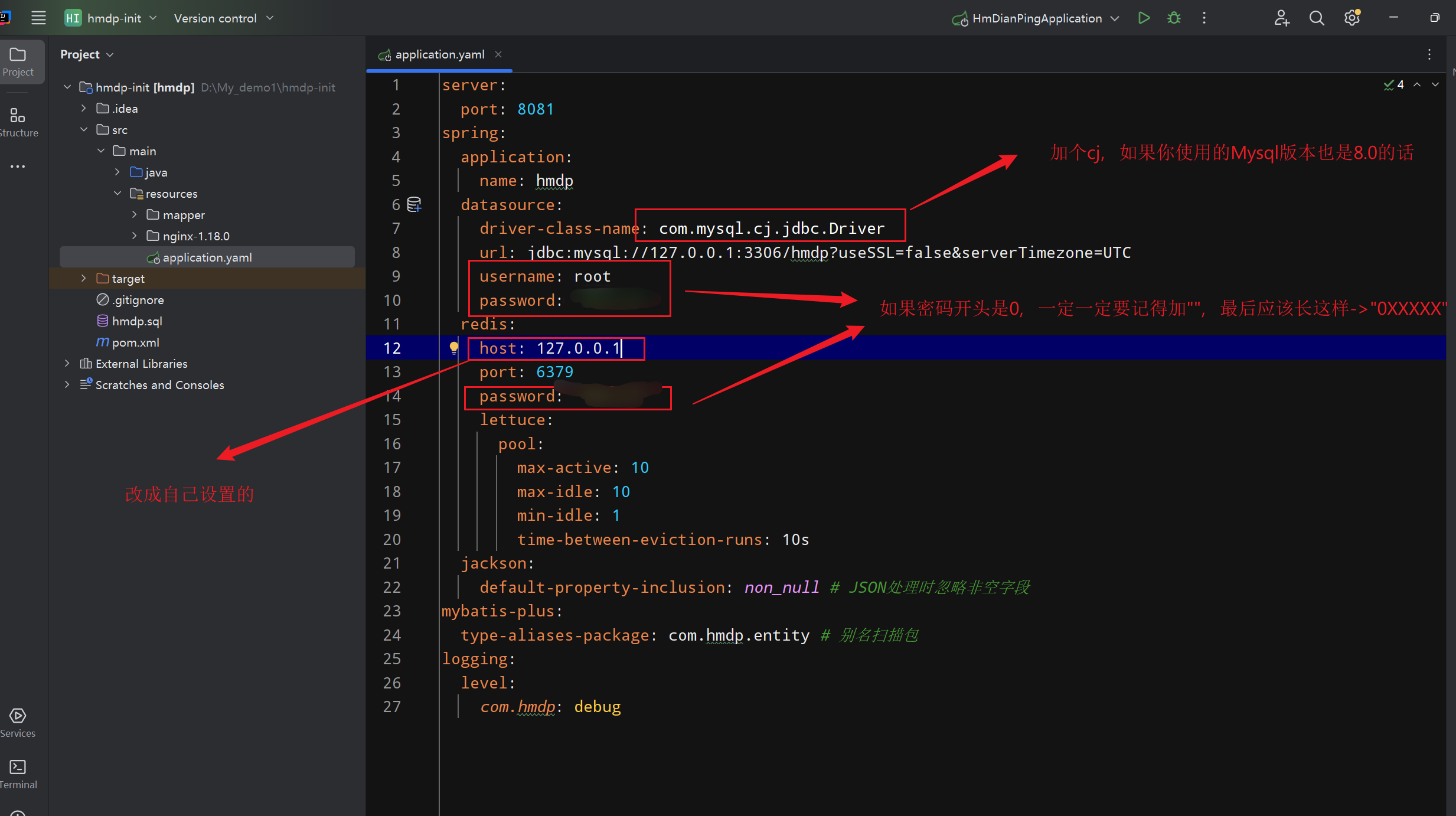Click the Code With Me user icon
This screenshot has height=816, width=1456.
pos(1281,18)
